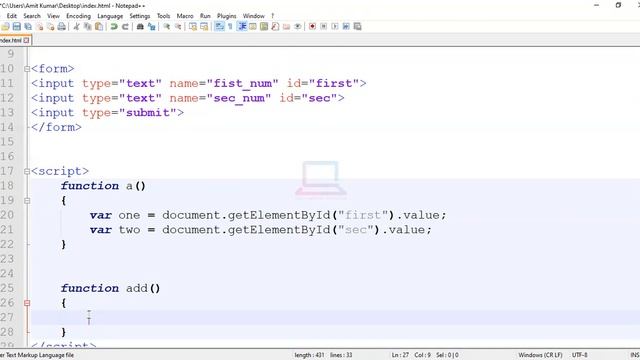Open the Window menu

pos(254,16)
